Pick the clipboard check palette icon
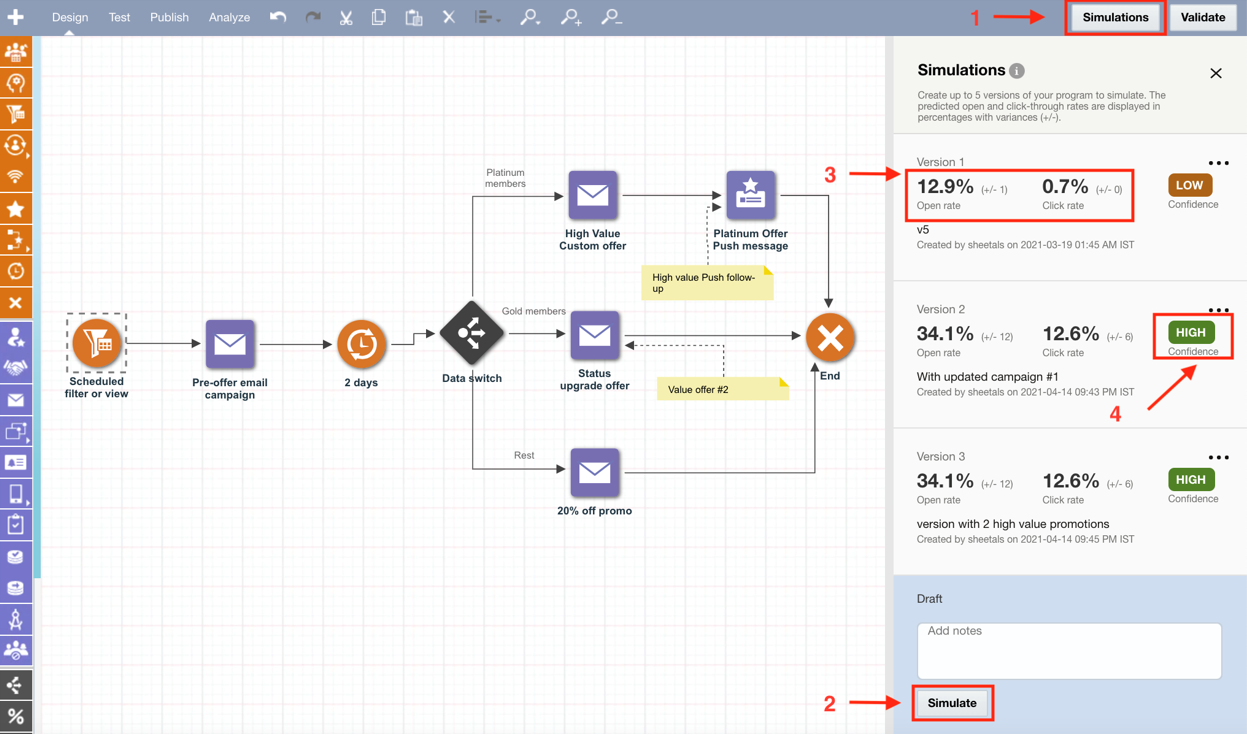The image size is (1247, 735). click(16, 525)
